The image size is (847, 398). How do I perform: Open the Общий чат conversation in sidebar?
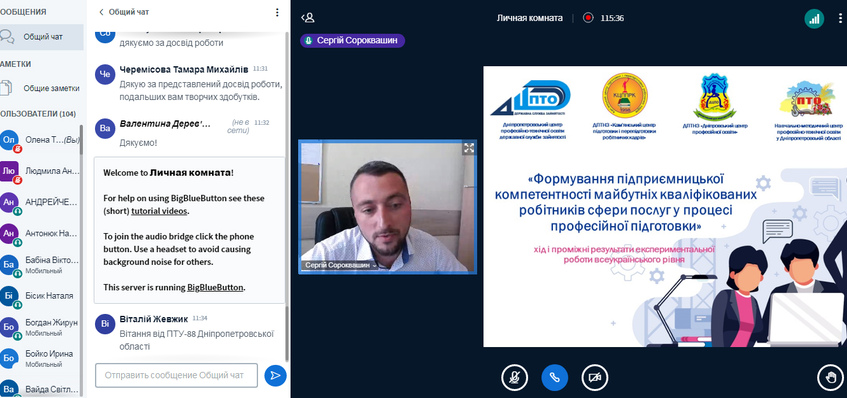[42, 37]
